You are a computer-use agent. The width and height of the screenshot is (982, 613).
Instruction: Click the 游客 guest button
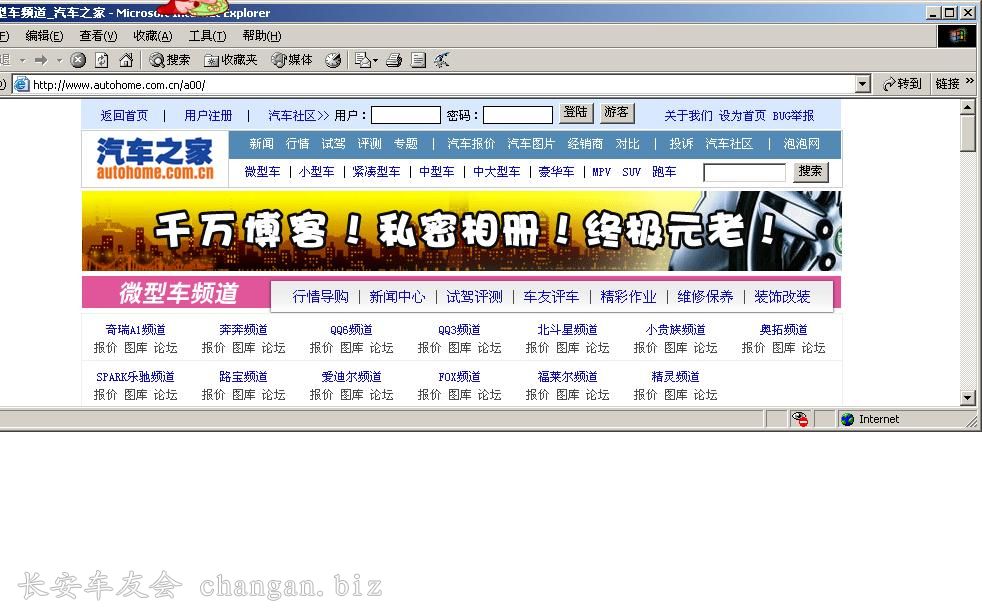616,113
